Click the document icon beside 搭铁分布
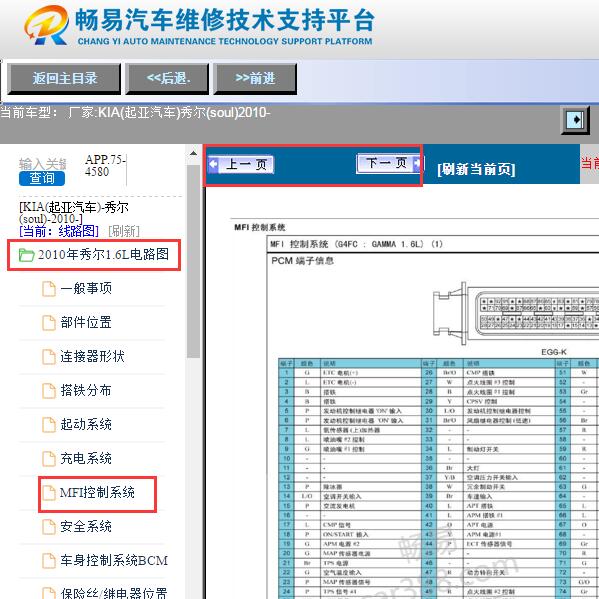 tap(49, 391)
